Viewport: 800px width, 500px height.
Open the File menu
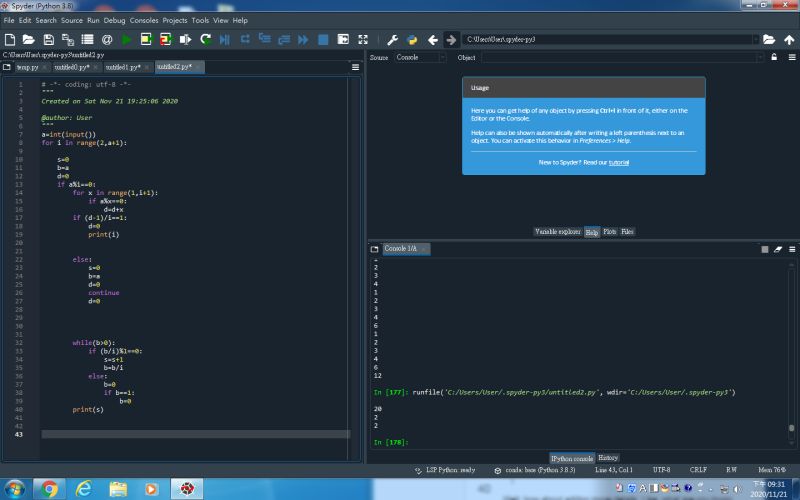pos(9,20)
